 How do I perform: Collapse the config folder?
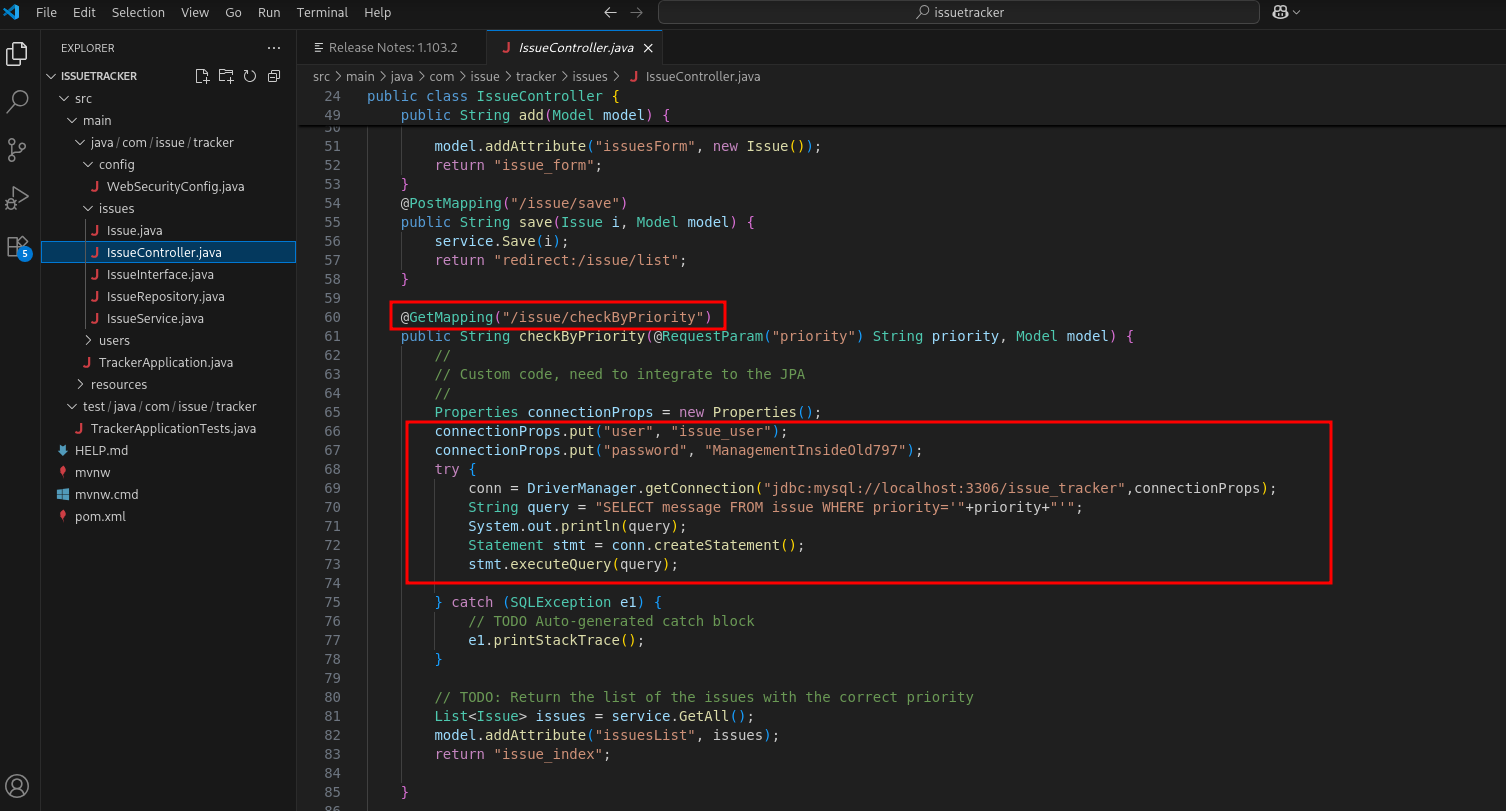pos(116,164)
